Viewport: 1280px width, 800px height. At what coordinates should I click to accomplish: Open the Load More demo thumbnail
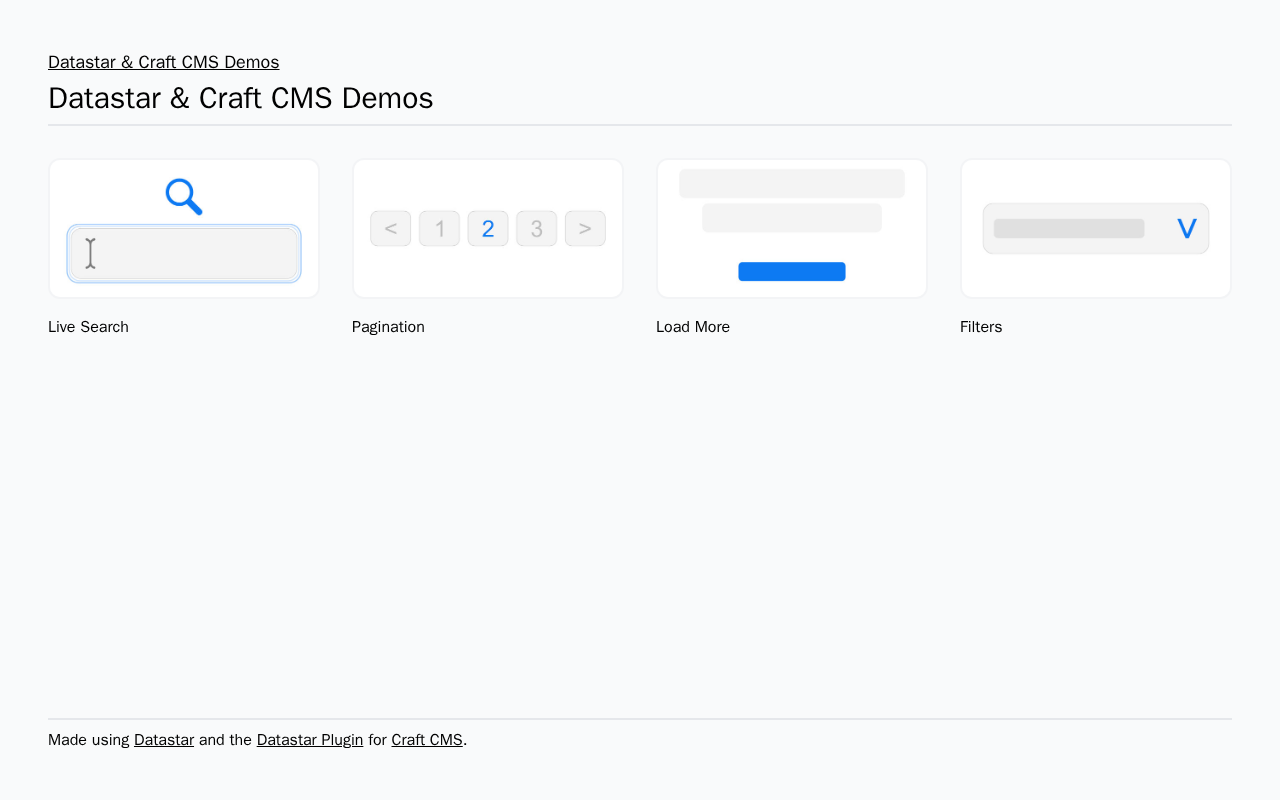pyautogui.click(x=792, y=228)
